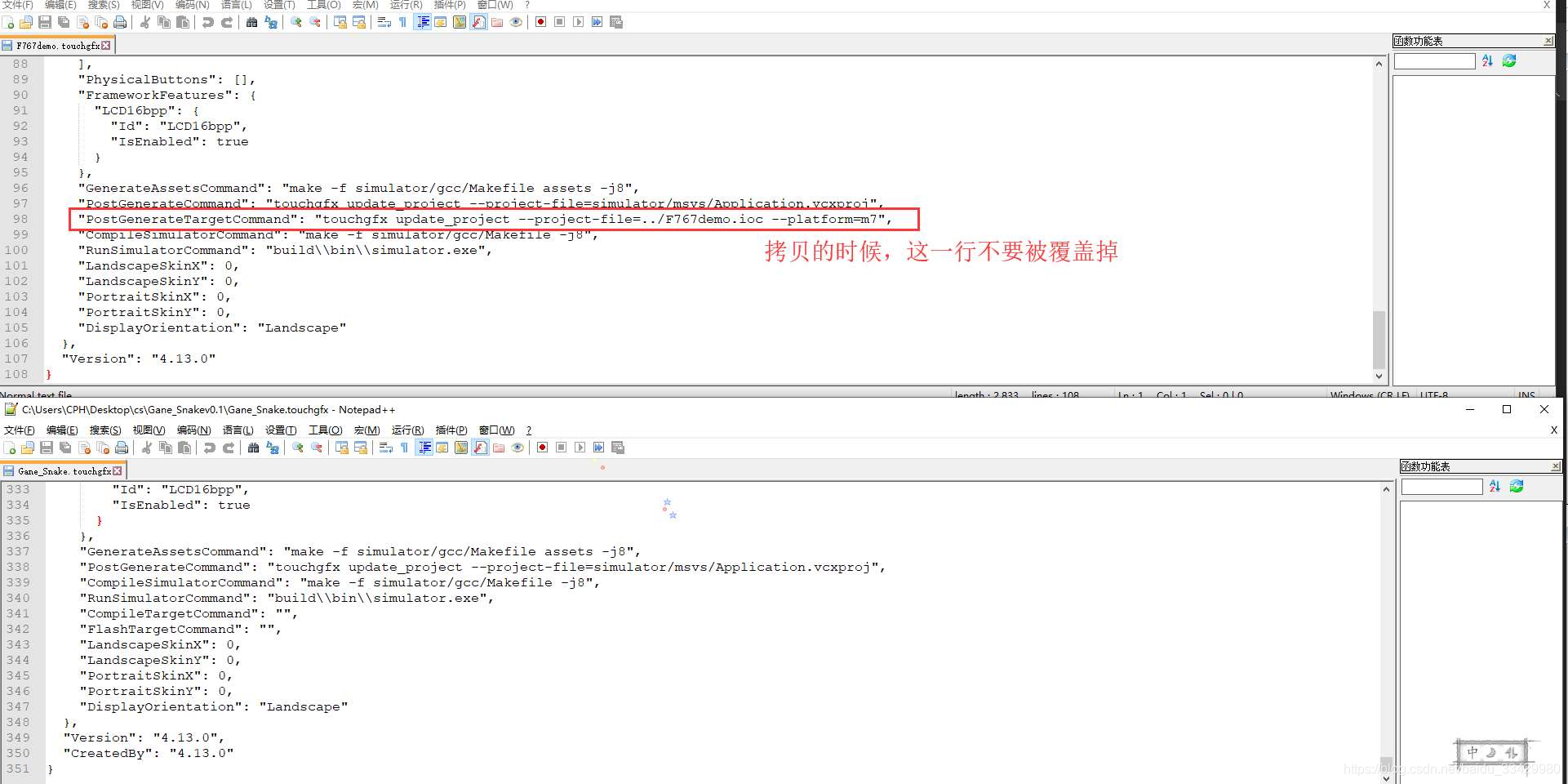Image resolution: width=1568 pixels, height=784 pixels.
Task: Click Save All in the Gane_Snake window toolbar
Action: tap(64, 448)
